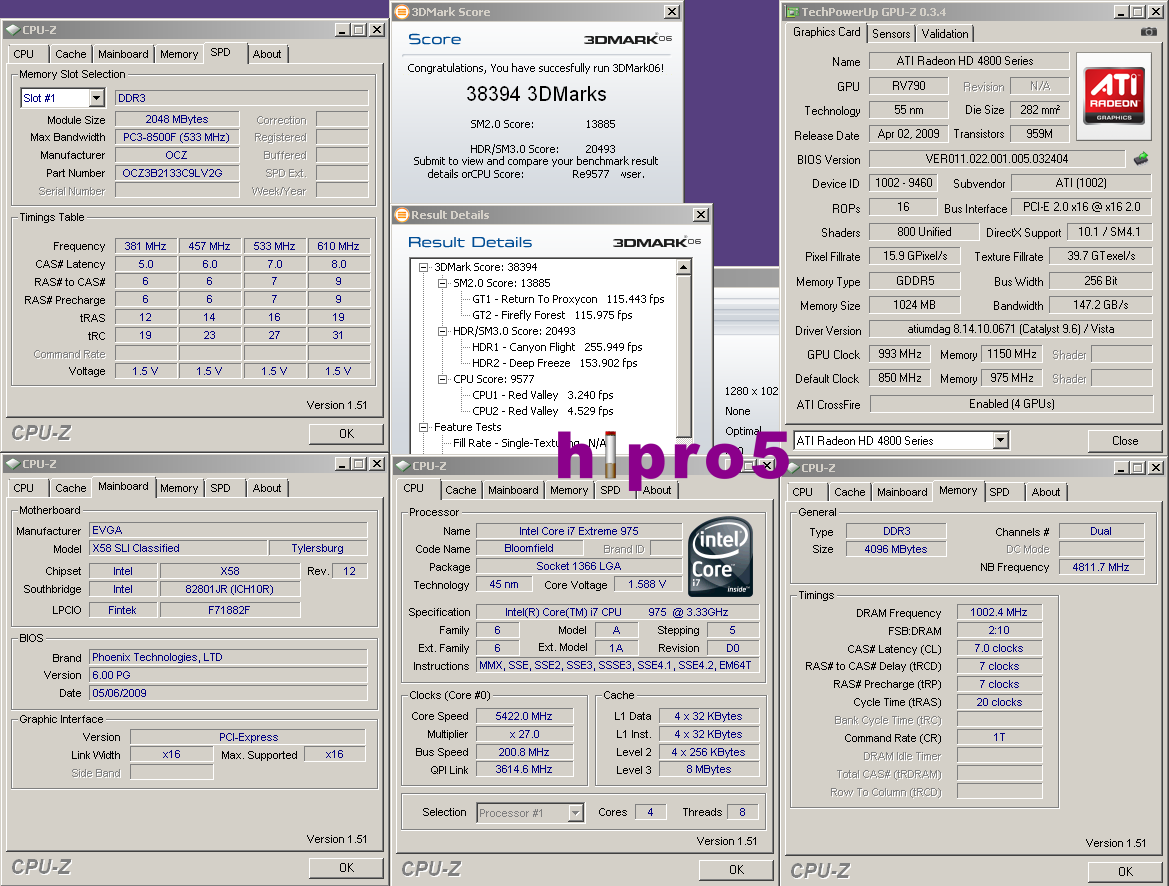The image size is (1169, 886).
Task: Close the 3DMark Score window
Action: pyautogui.click(x=672, y=12)
